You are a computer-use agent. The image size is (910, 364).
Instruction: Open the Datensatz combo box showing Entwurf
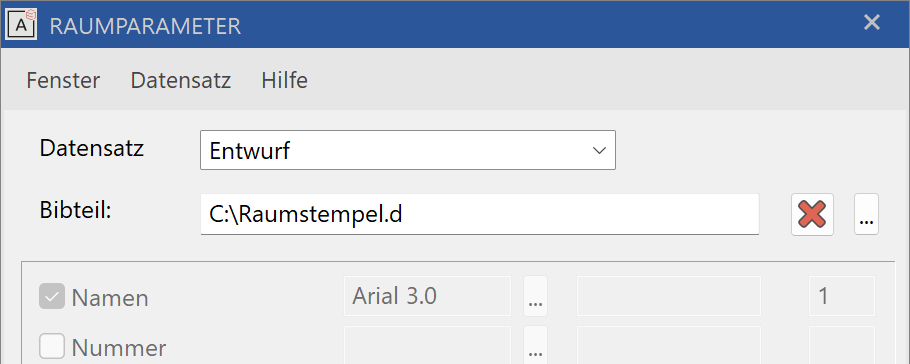point(407,150)
